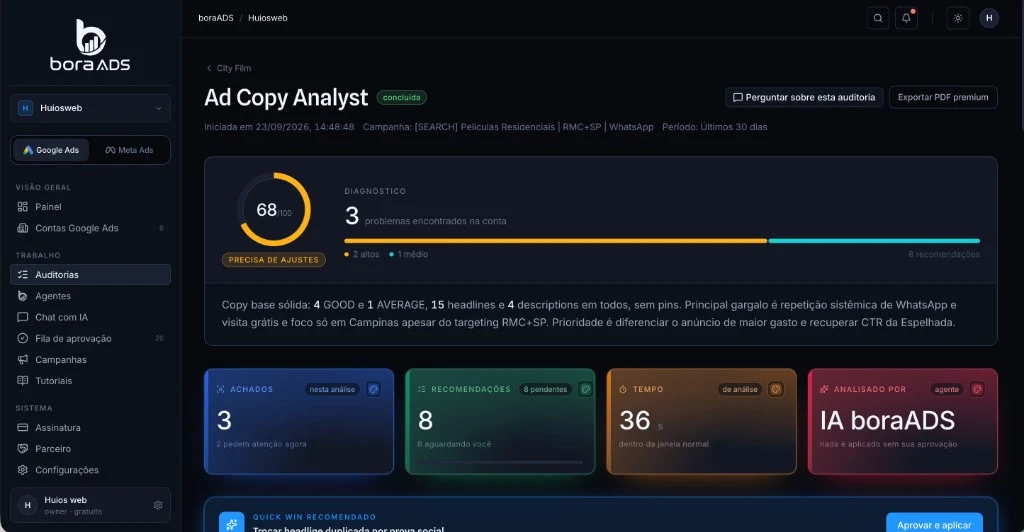Open Contas Google Ads

coord(90,228)
